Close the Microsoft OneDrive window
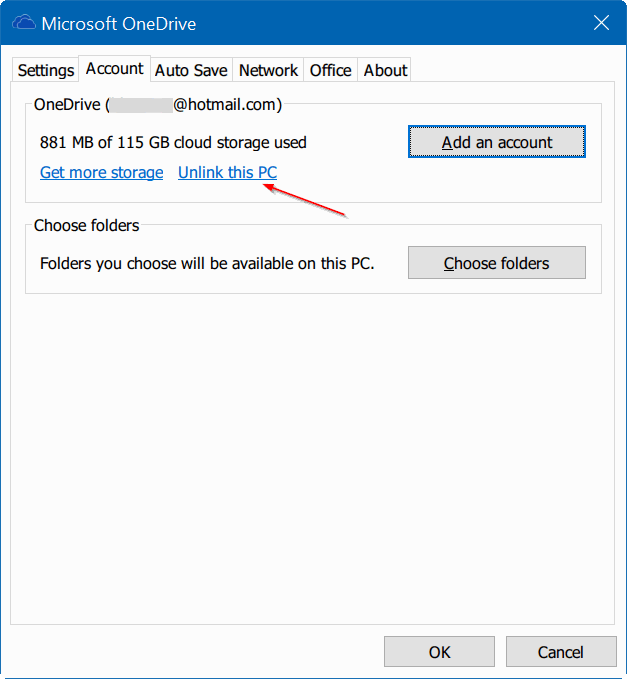 click(x=601, y=23)
